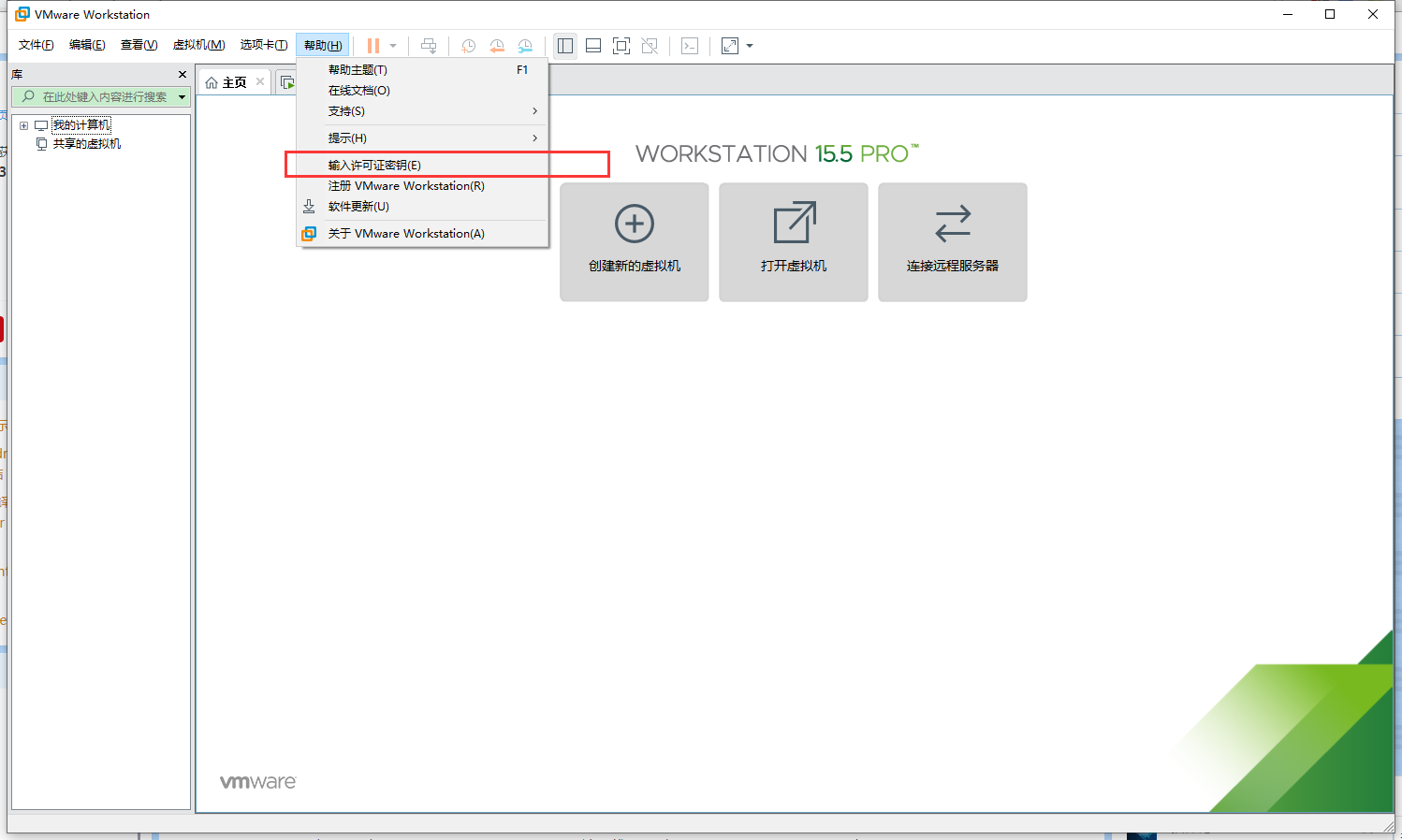Close the 帮助(H) menu

(323, 45)
